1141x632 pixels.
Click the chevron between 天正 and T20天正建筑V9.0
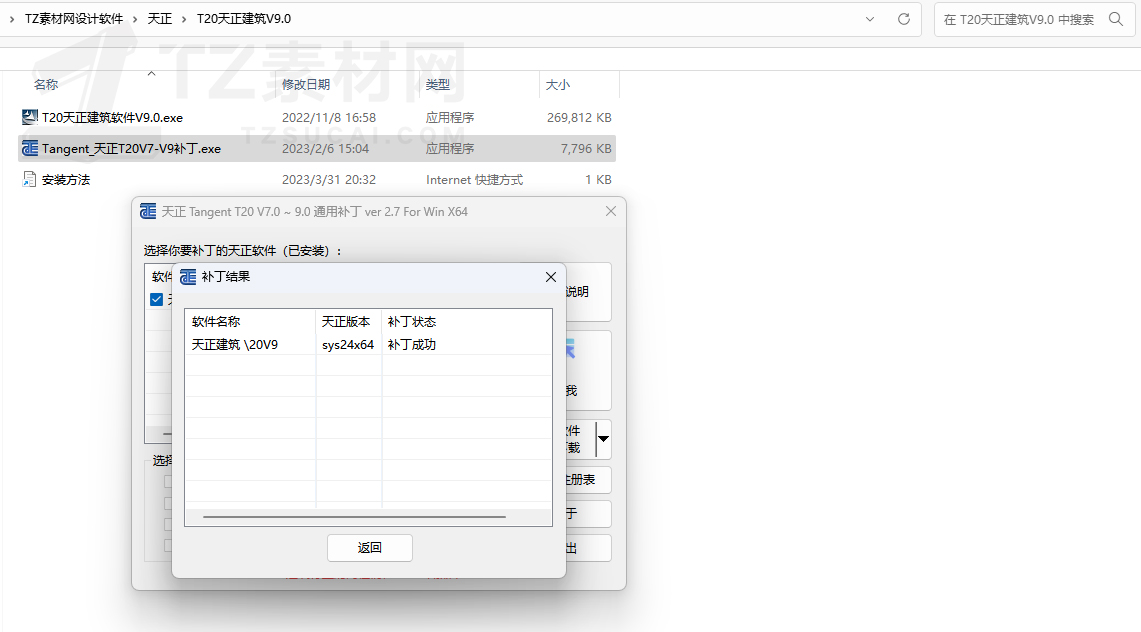[184, 19]
